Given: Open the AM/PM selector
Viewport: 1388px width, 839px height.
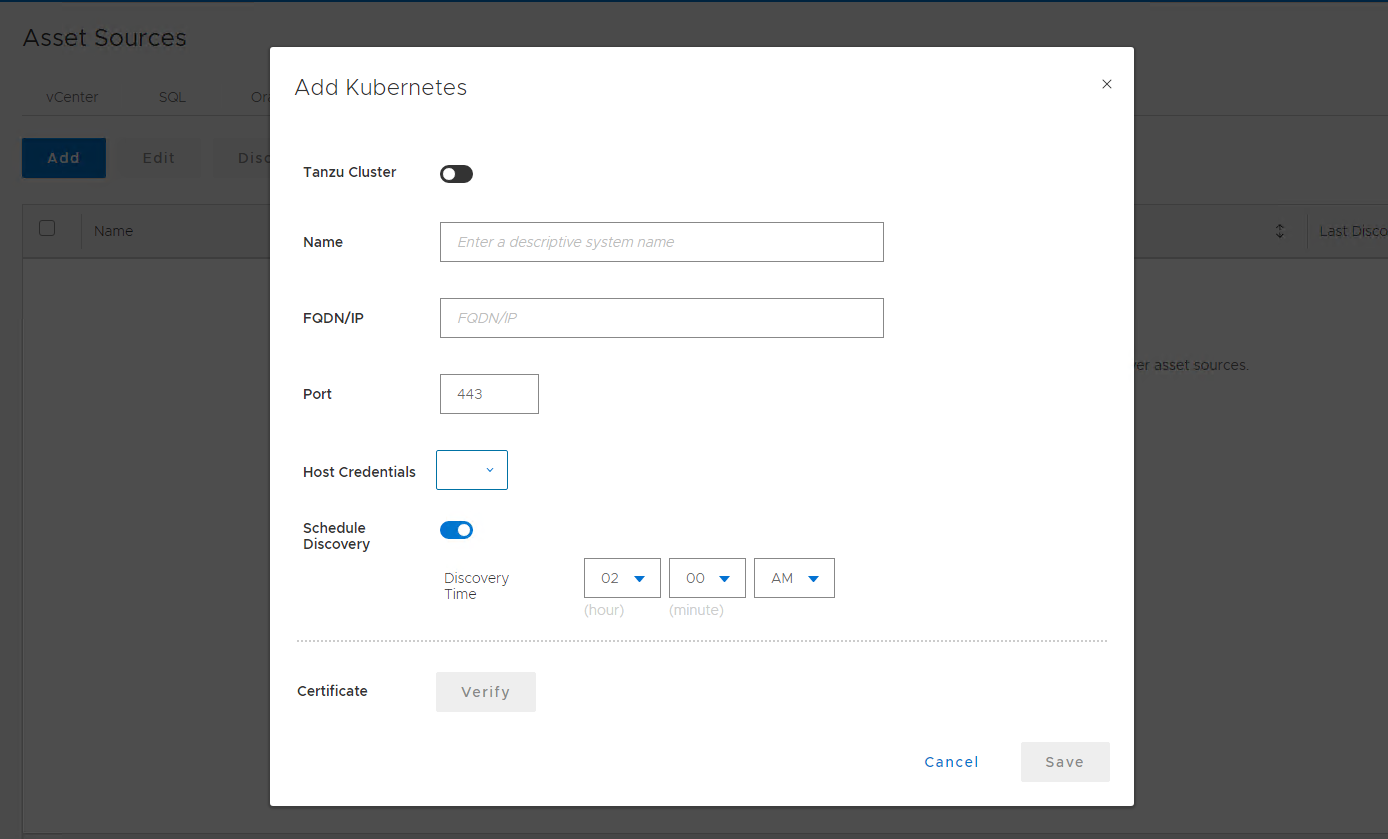Looking at the screenshot, I should (x=794, y=578).
